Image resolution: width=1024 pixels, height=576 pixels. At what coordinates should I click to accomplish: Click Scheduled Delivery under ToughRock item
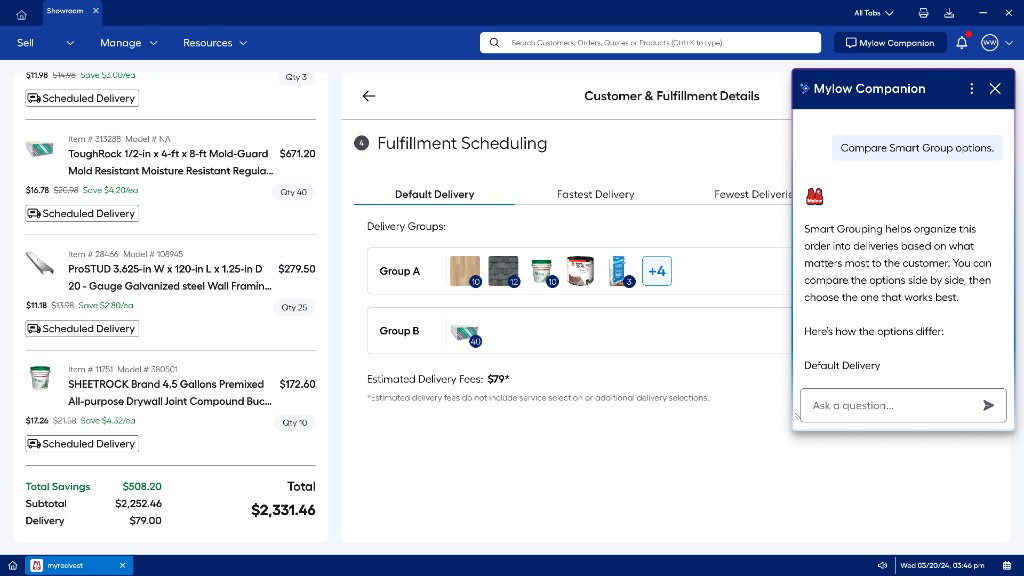[x=82, y=214]
